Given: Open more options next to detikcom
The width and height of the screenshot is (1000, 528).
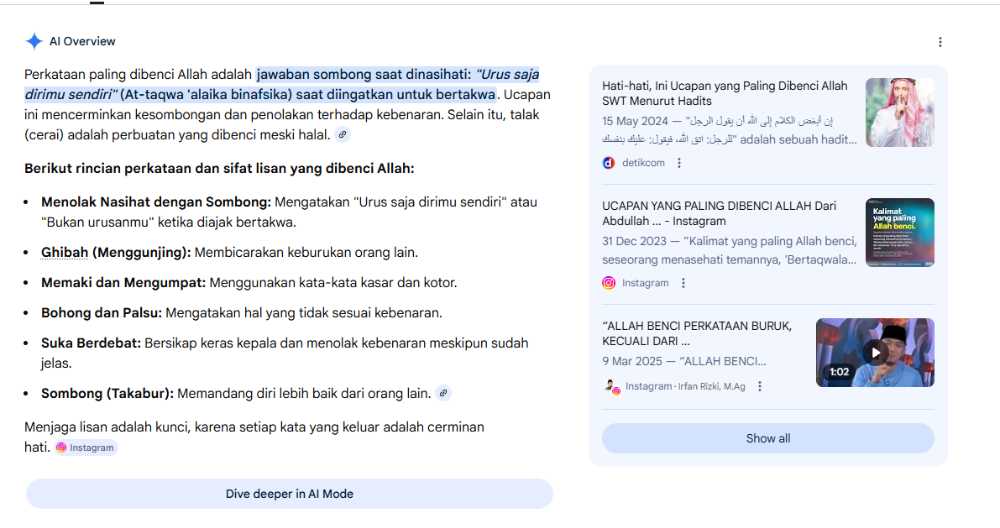Looking at the screenshot, I should (679, 163).
